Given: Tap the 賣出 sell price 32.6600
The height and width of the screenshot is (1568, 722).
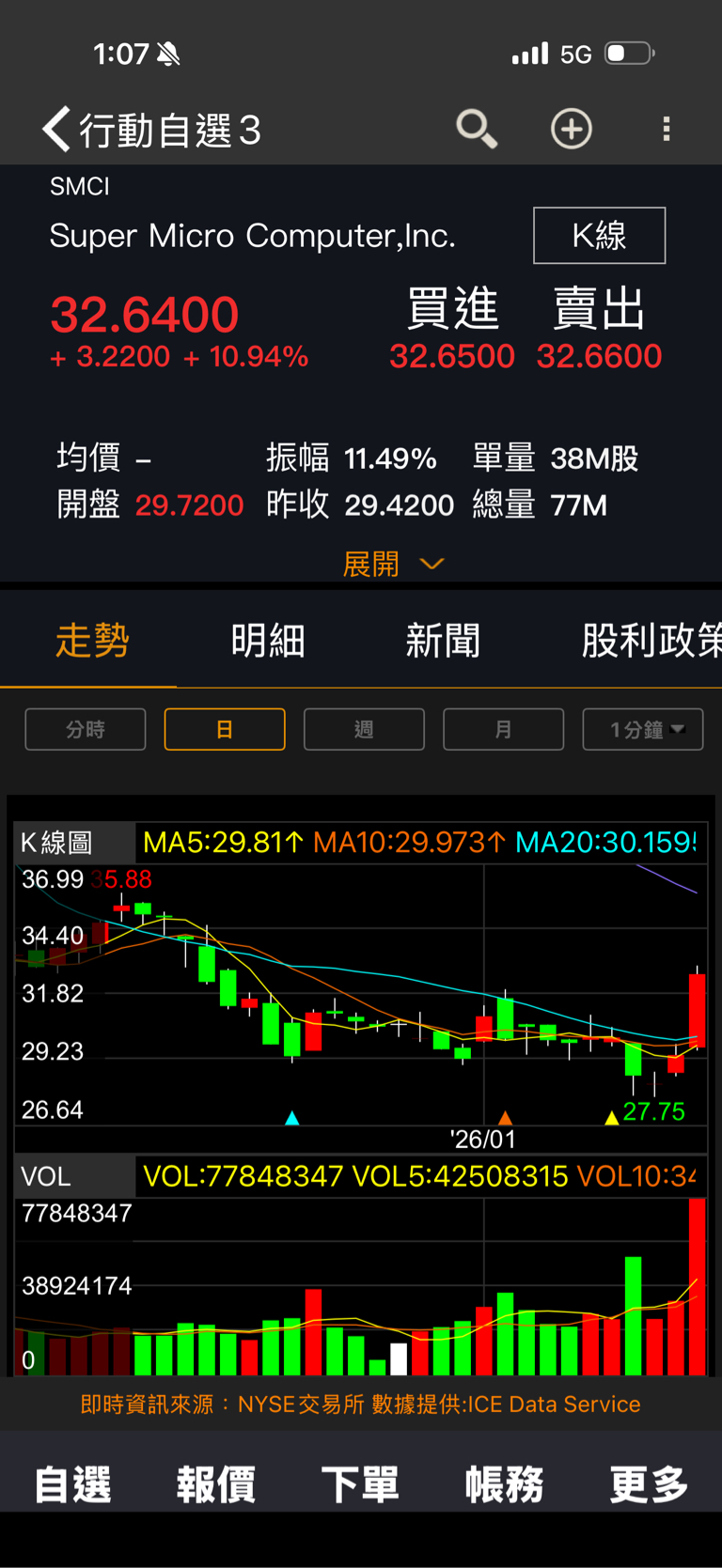Looking at the screenshot, I should point(599,356).
